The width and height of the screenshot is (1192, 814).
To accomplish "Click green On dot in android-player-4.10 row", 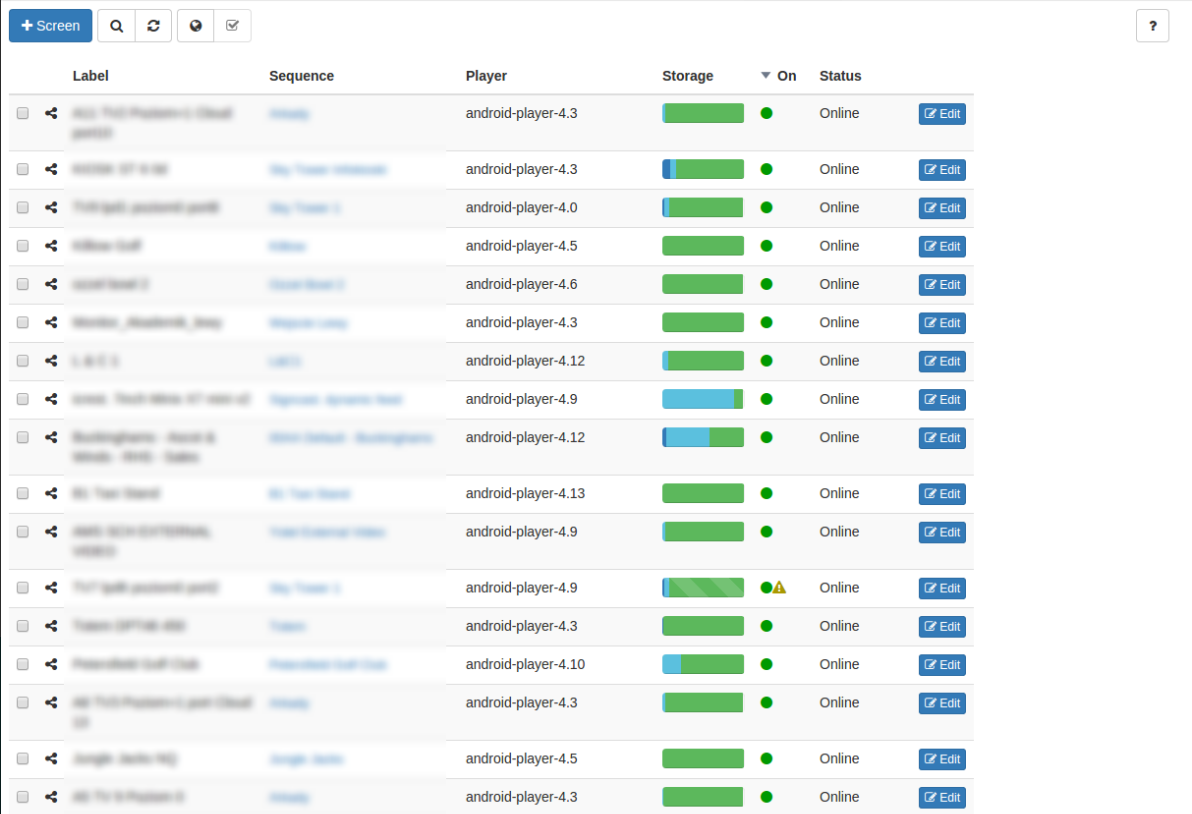I will coord(766,664).
